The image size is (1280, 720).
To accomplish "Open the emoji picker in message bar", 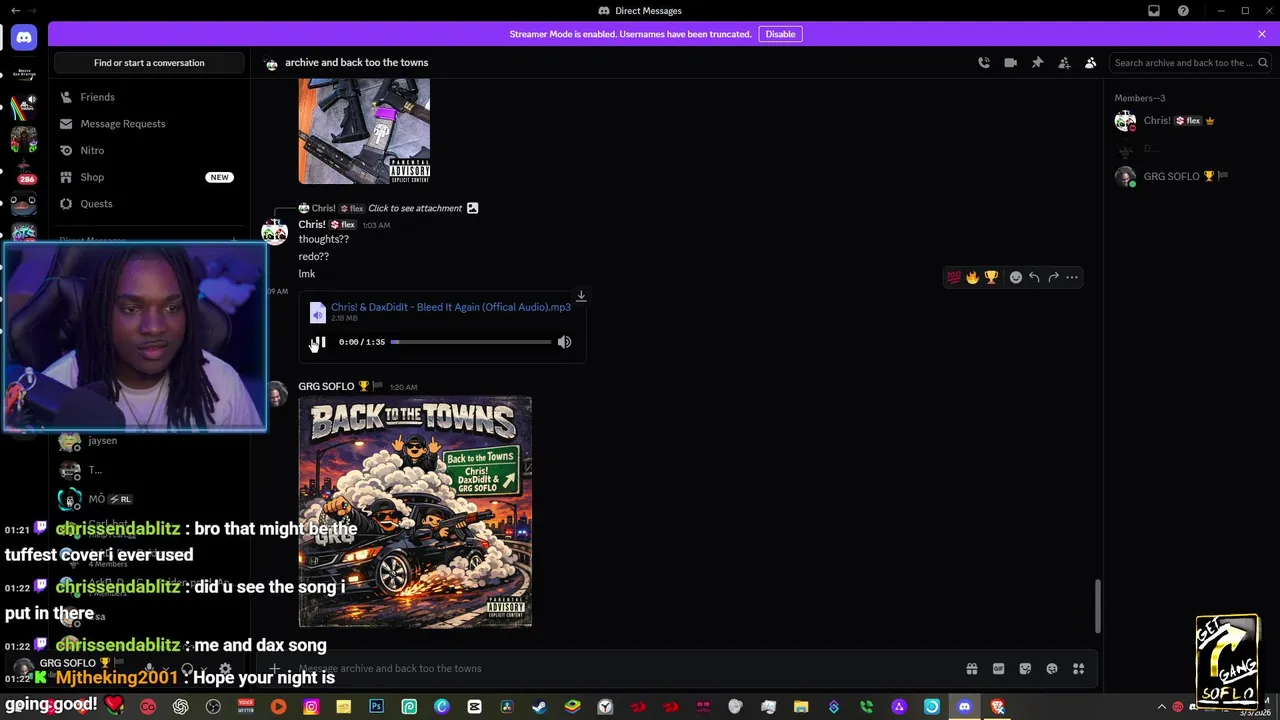I will 1052,669.
